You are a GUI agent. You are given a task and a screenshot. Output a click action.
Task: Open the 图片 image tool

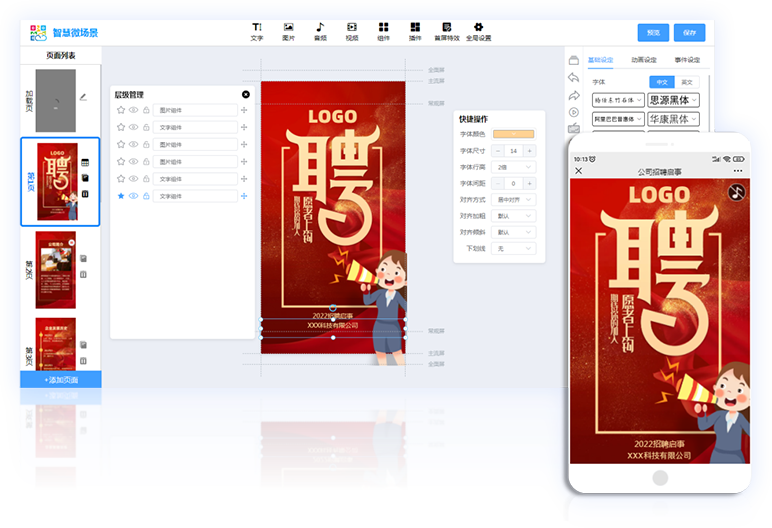(288, 31)
